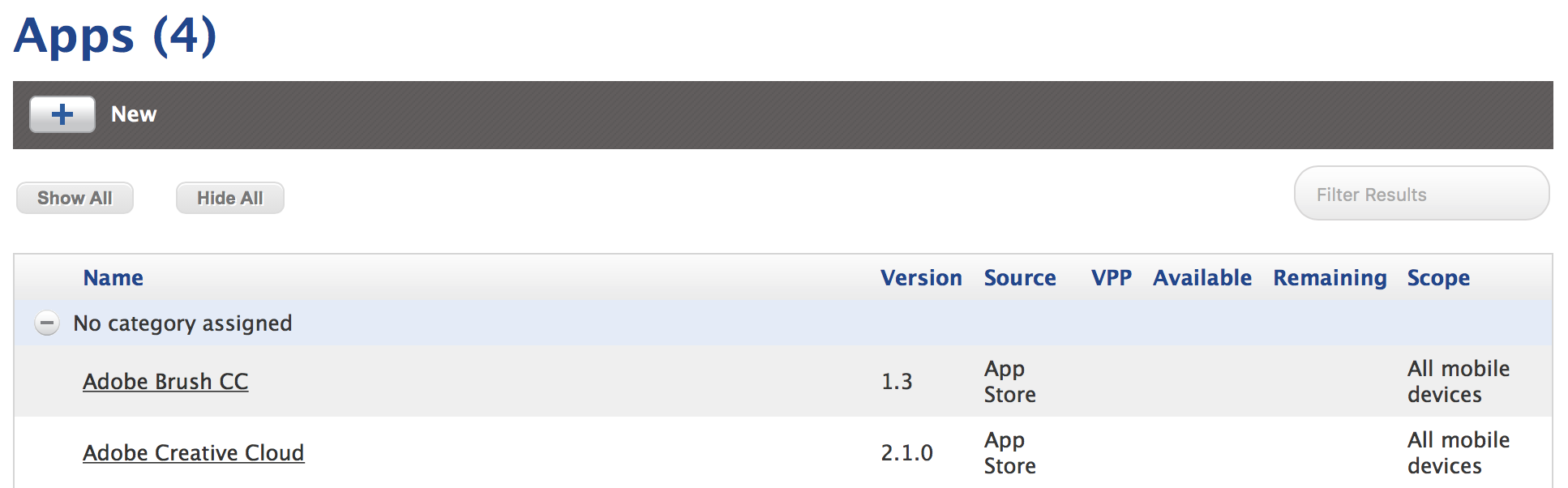1568x488 pixels.
Task: Click inside the Filter Results field
Action: 1420,193
